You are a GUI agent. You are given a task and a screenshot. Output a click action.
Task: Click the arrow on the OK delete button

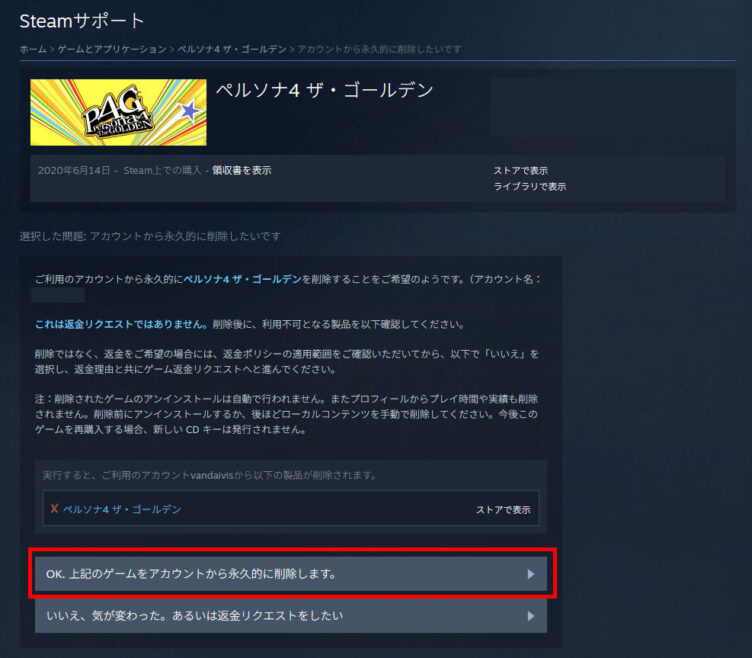click(530, 574)
